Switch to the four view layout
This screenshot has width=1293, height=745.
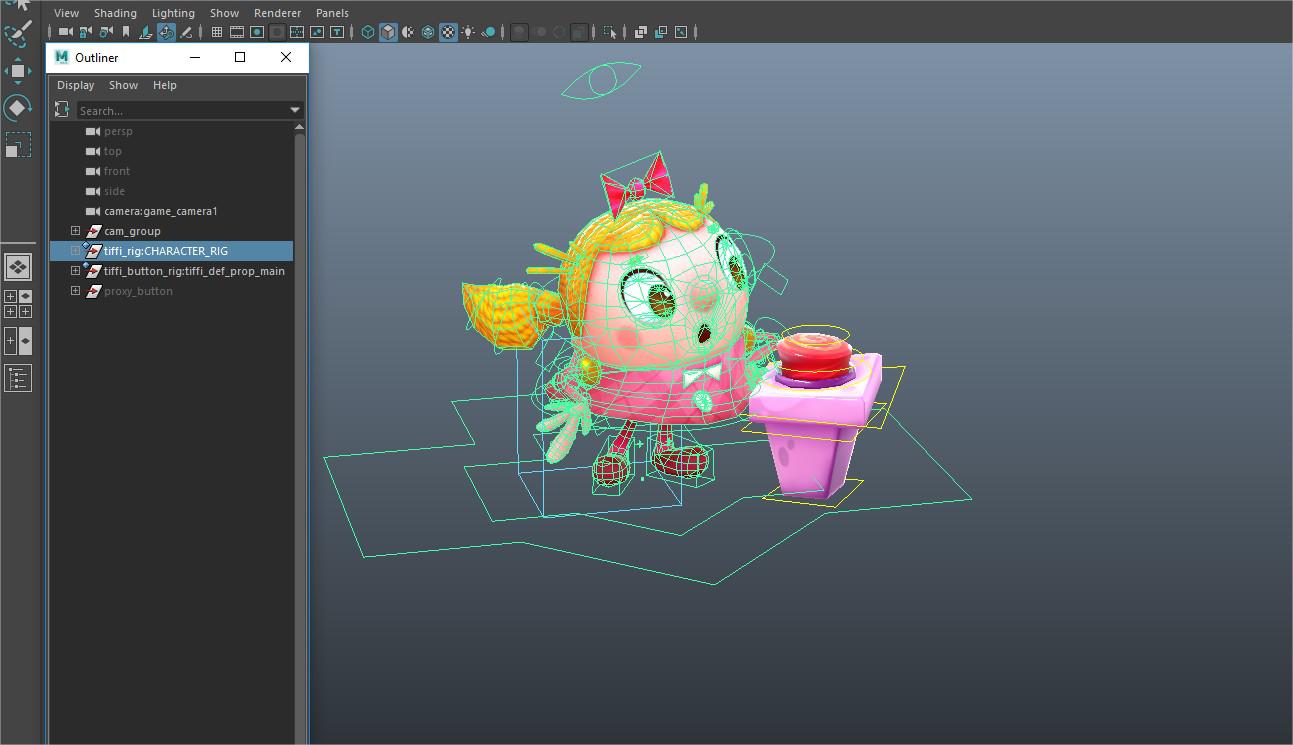(18, 303)
